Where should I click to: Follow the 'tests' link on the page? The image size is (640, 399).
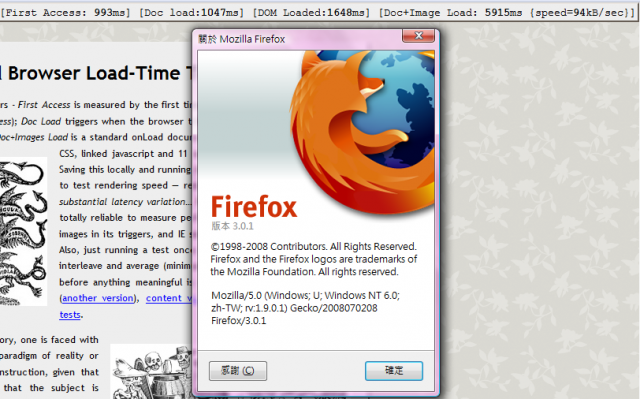(x=70, y=315)
